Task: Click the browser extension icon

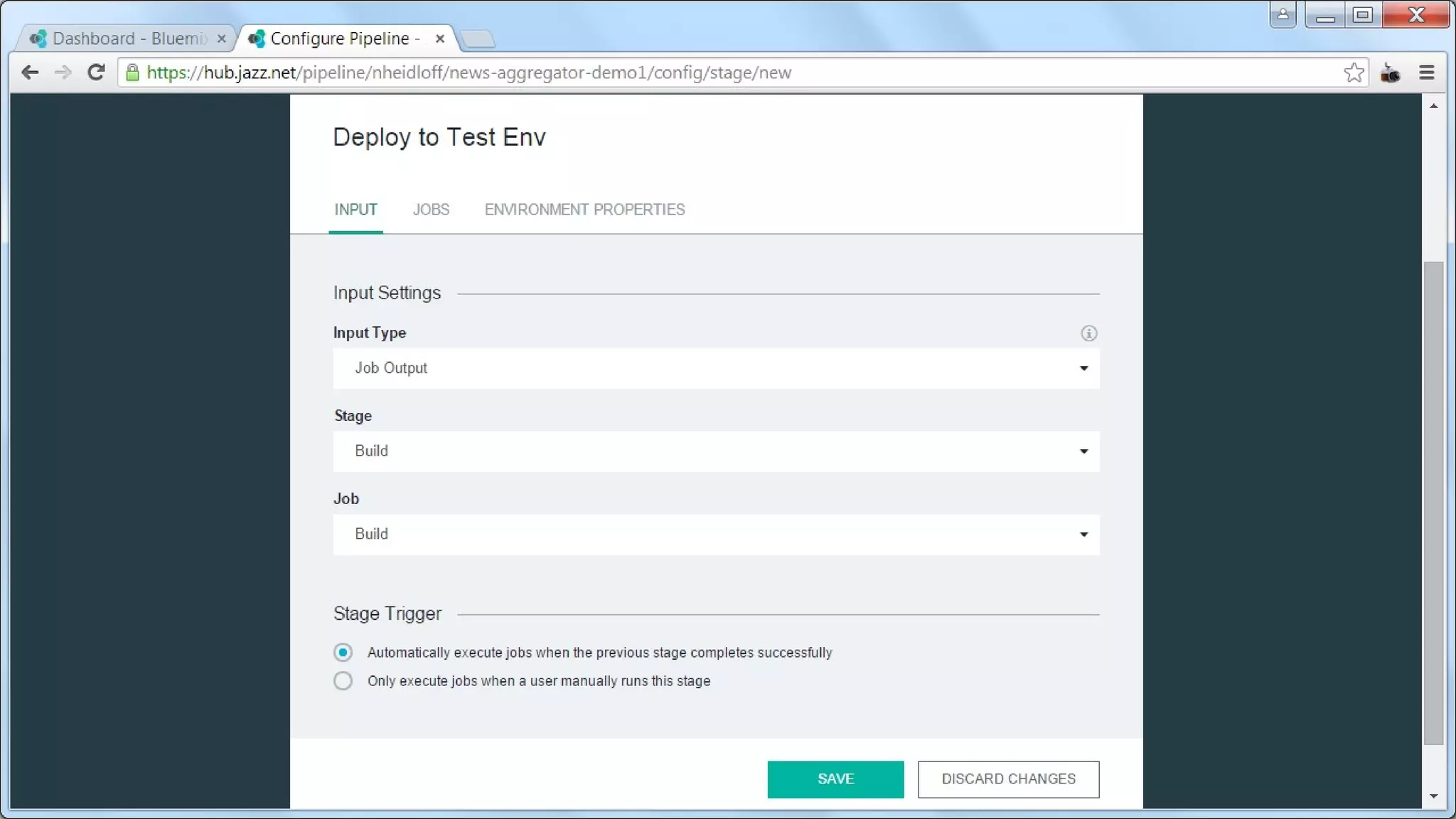Action: [x=1390, y=73]
